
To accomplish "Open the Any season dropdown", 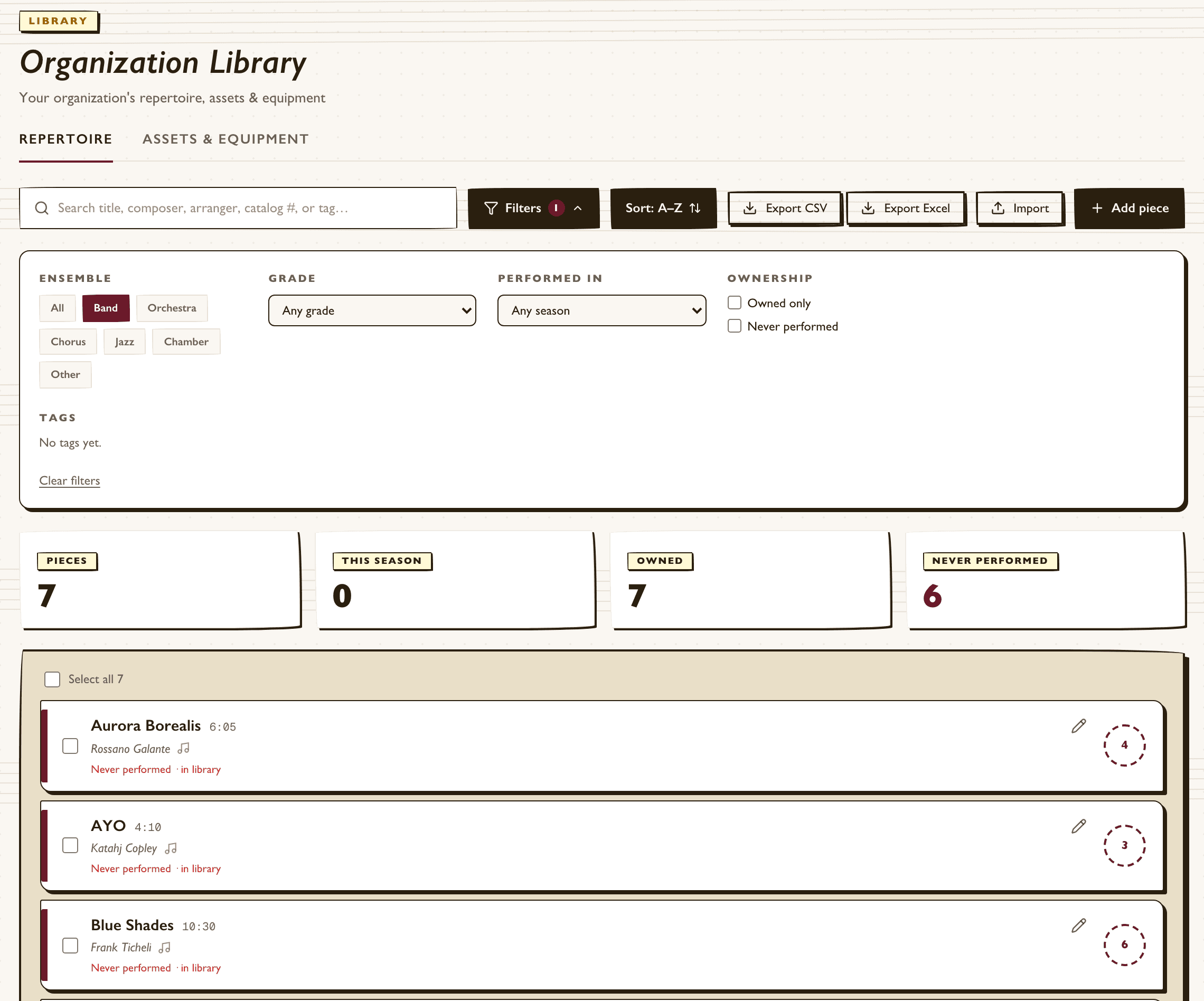I will (x=601, y=311).
